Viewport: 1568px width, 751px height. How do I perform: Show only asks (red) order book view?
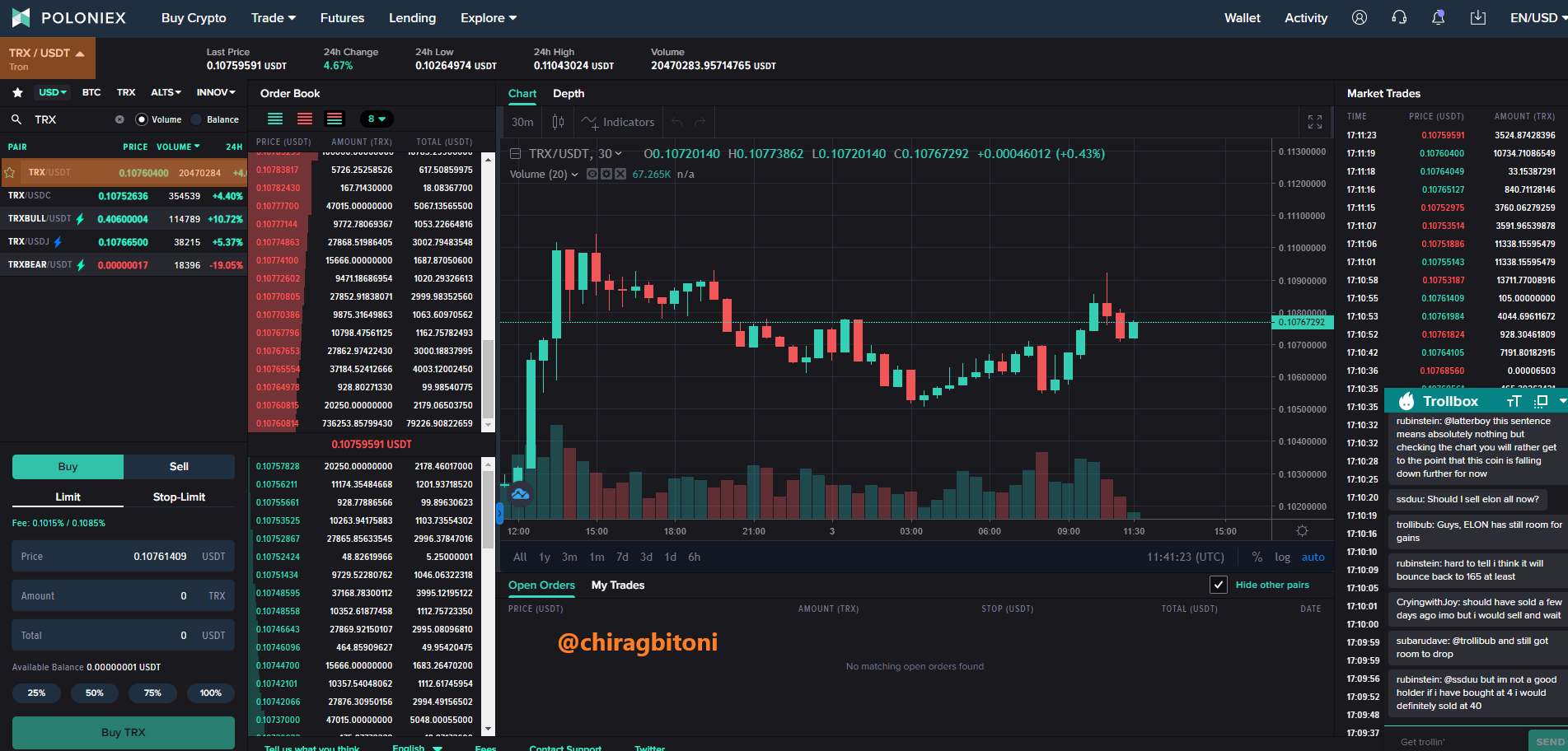point(305,119)
